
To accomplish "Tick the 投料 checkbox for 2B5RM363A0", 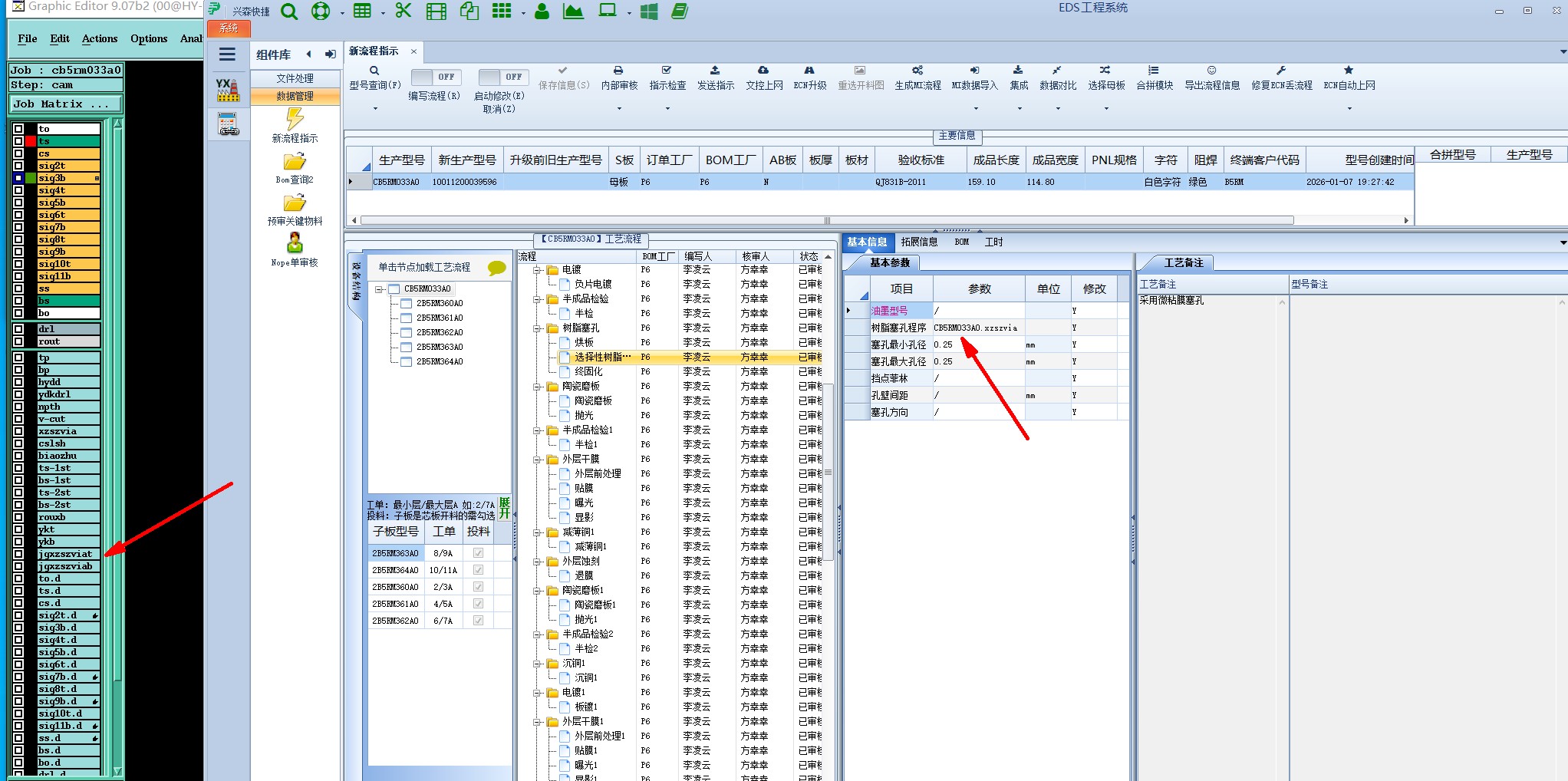I will [x=478, y=553].
